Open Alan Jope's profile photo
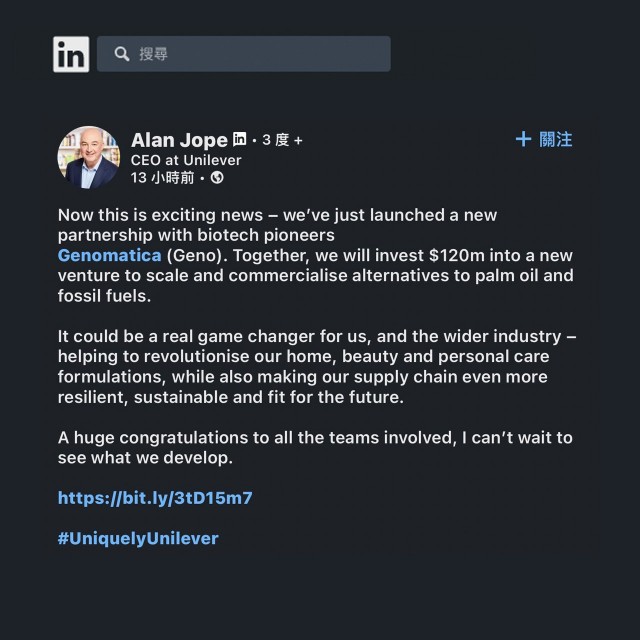 coord(88,157)
